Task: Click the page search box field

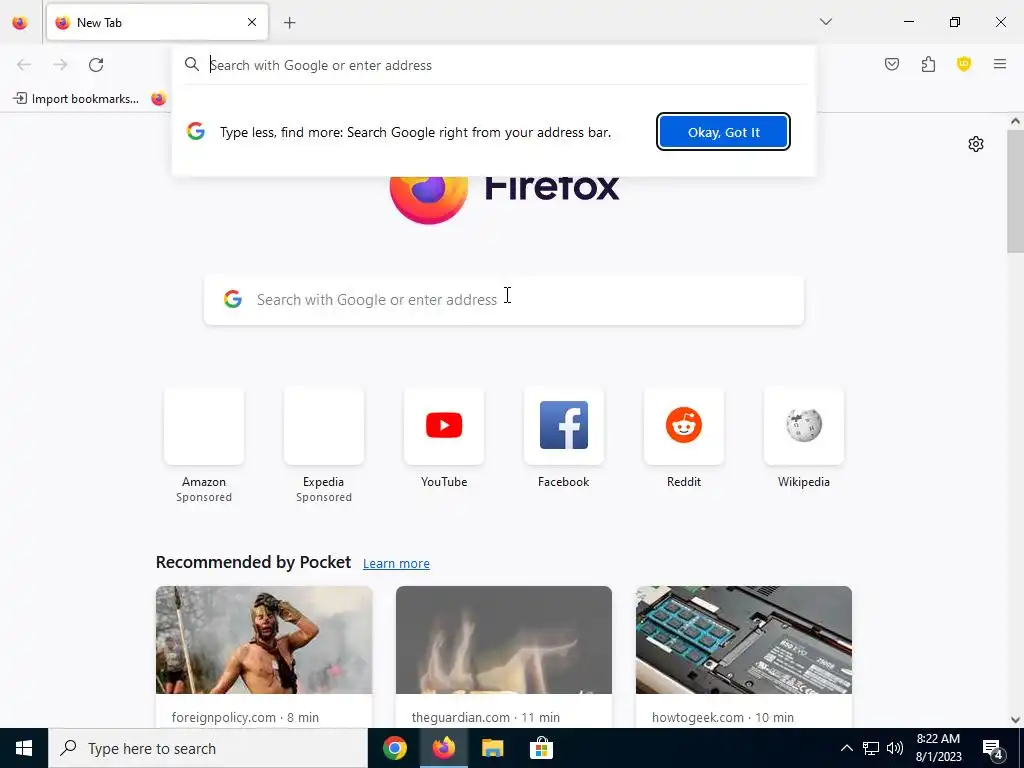Action: click(x=504, y=300)
